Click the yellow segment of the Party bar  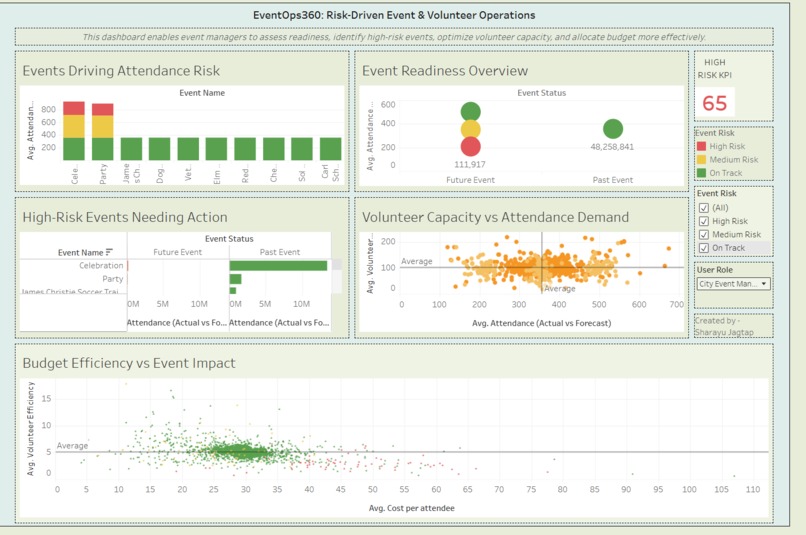pyautogui.click(x=103, y=127)
